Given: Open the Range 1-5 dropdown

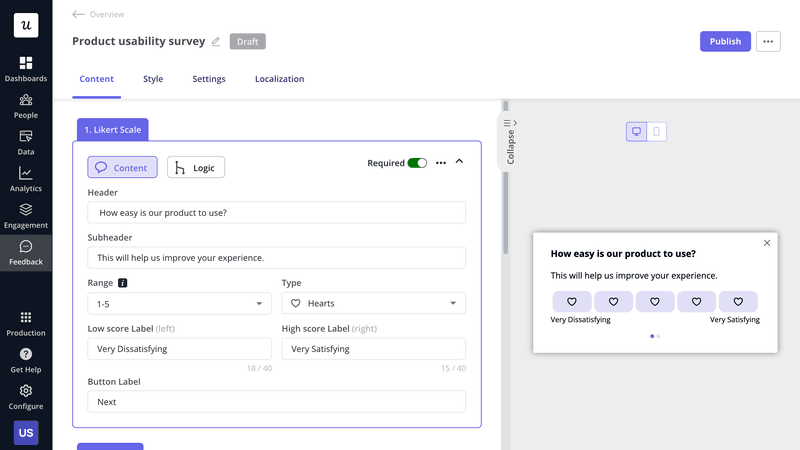Looking at the screenshot, I should (180, 304).
